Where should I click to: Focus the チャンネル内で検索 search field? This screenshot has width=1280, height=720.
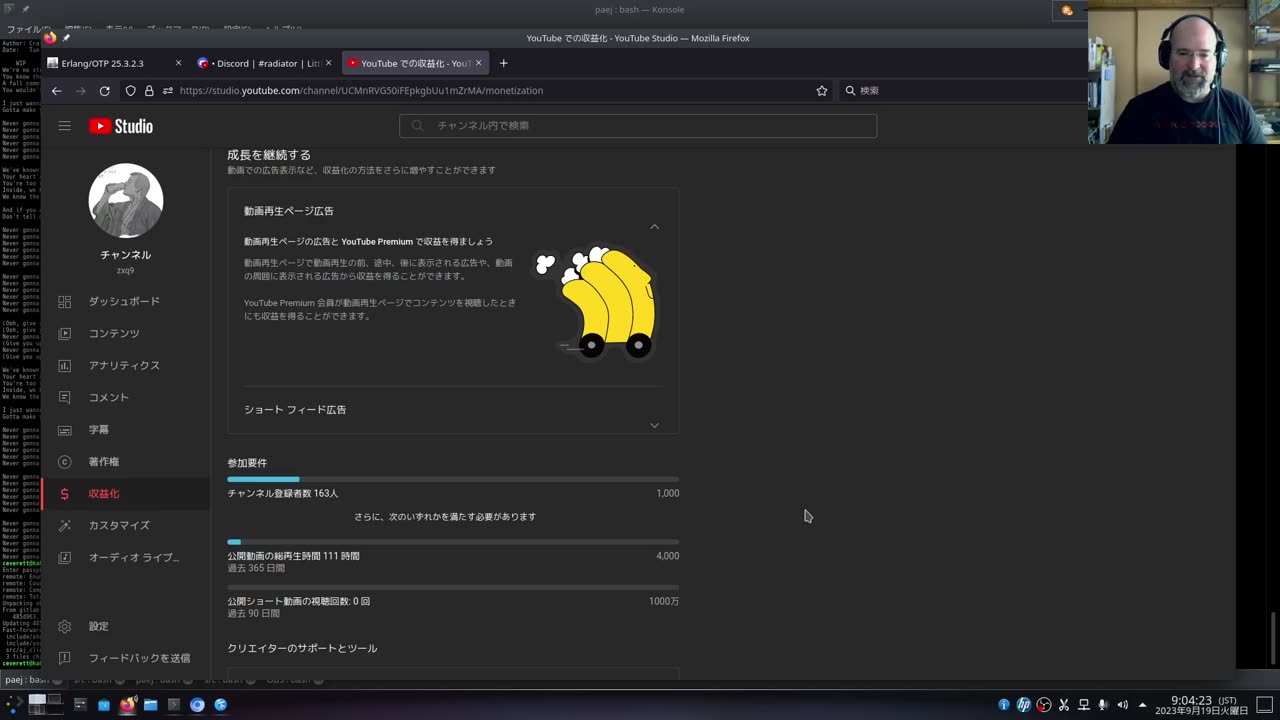[638, 125]
